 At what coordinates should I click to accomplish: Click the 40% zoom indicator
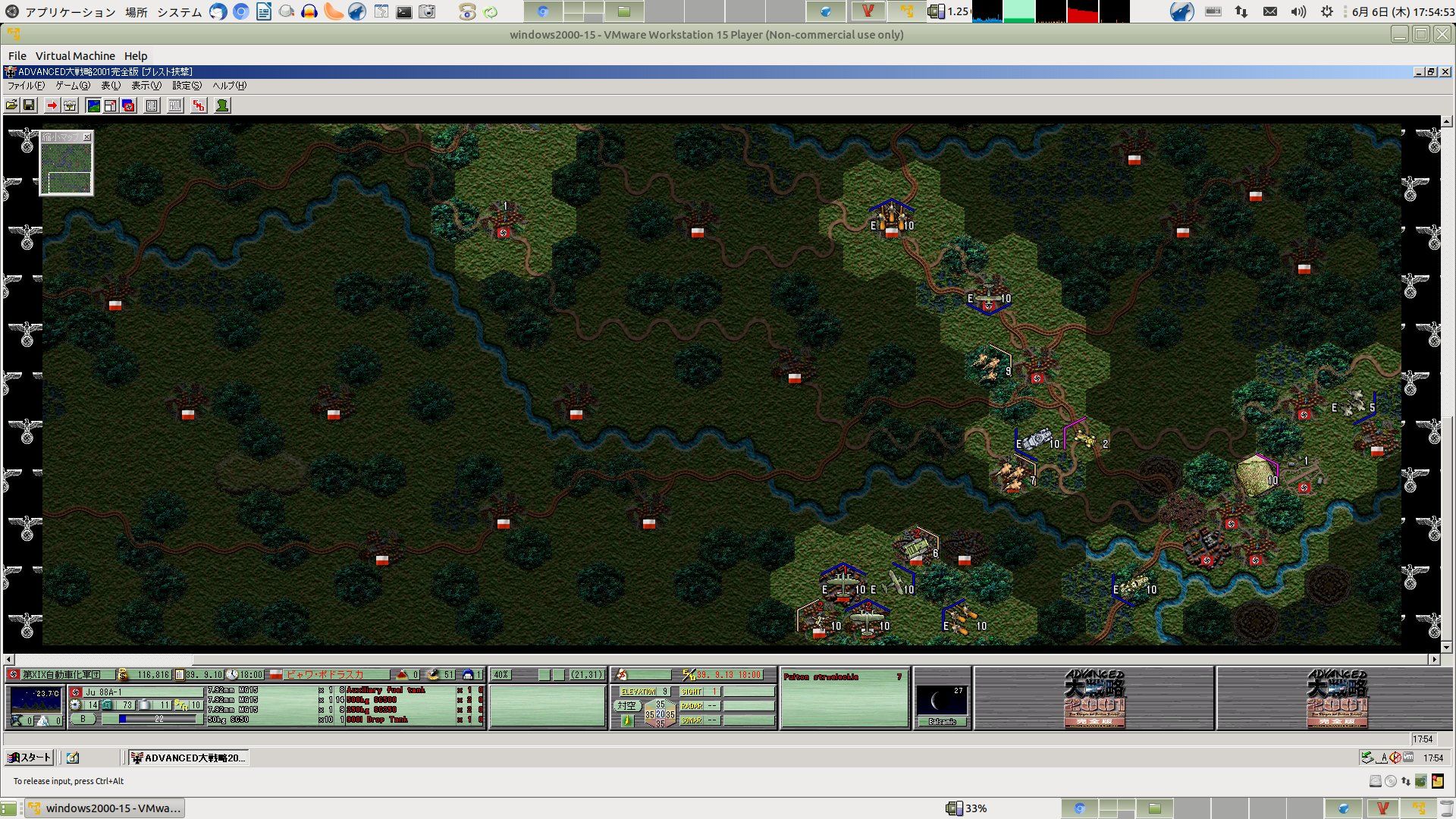coord(501,674)
